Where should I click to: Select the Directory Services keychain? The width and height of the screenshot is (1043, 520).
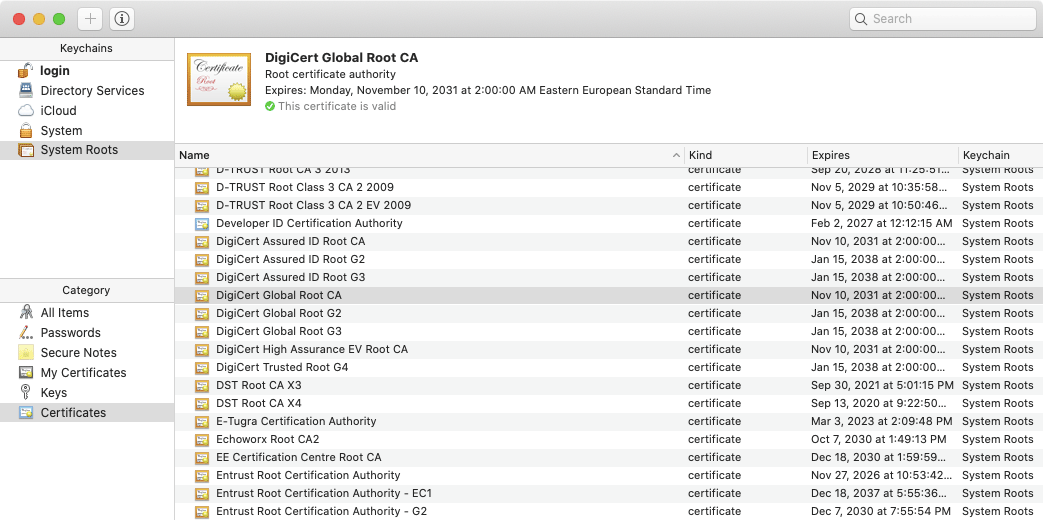pyautogui.click(x=92, y=91)
